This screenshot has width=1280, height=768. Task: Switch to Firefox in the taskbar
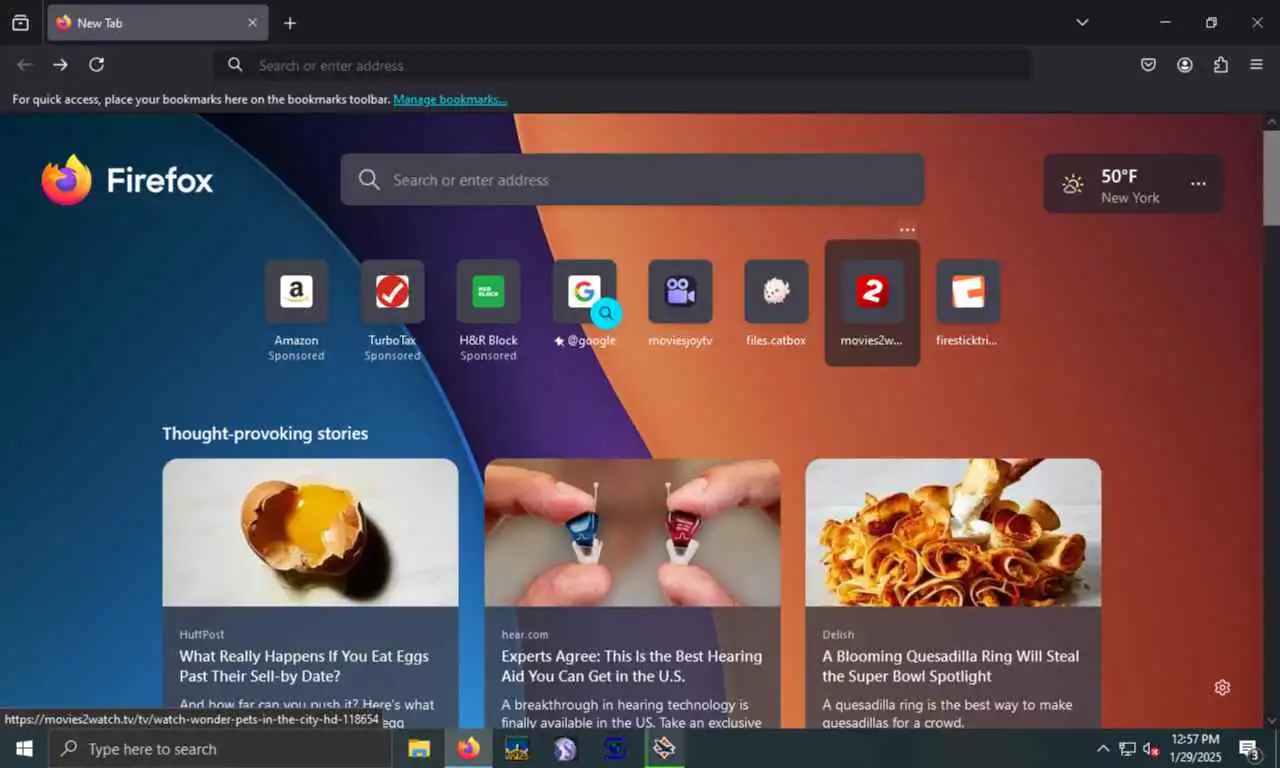coord(468,748)
